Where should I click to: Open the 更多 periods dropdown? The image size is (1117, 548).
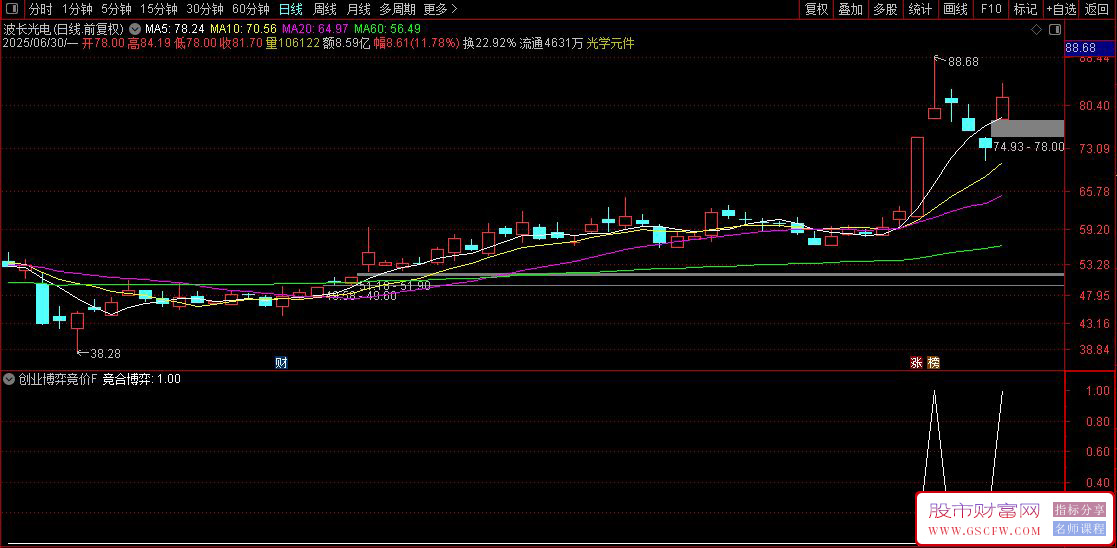[x=440, y=9]
